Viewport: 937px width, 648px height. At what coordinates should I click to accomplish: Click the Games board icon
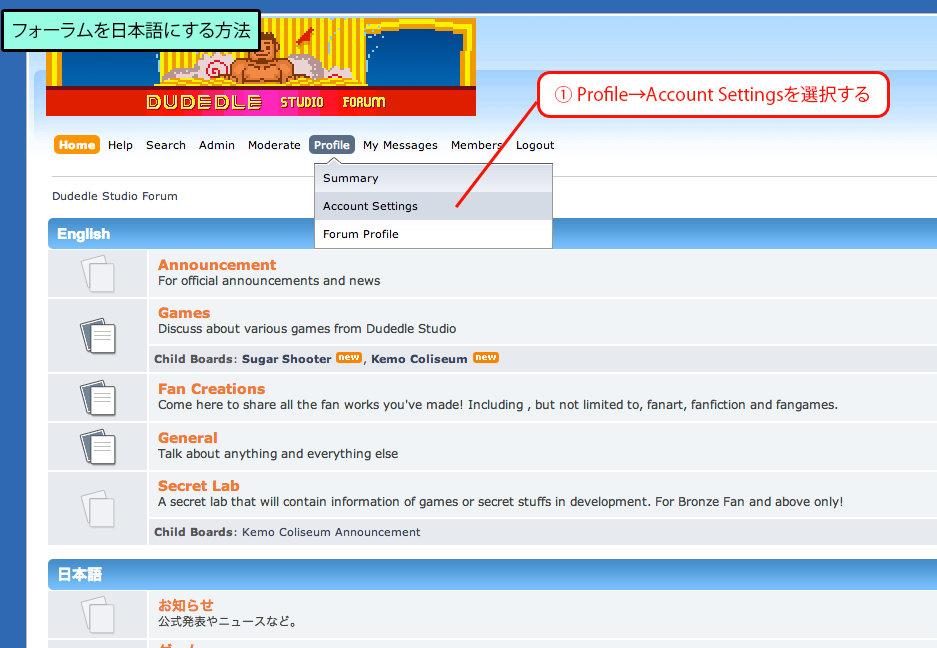[97, 335]
